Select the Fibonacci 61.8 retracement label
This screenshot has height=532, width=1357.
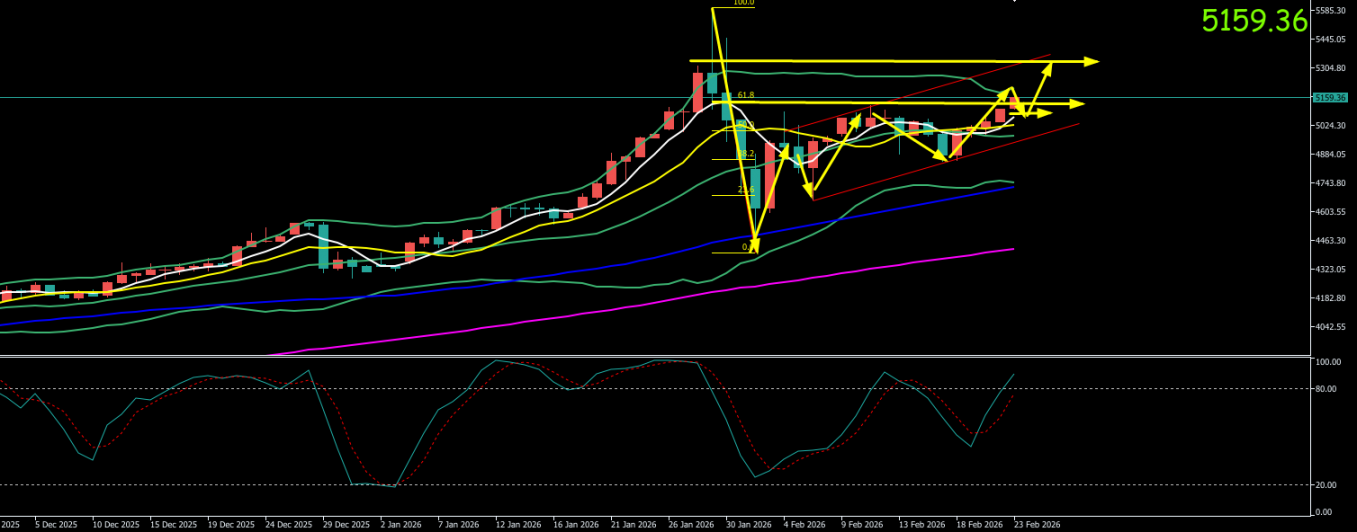(745, 95)
